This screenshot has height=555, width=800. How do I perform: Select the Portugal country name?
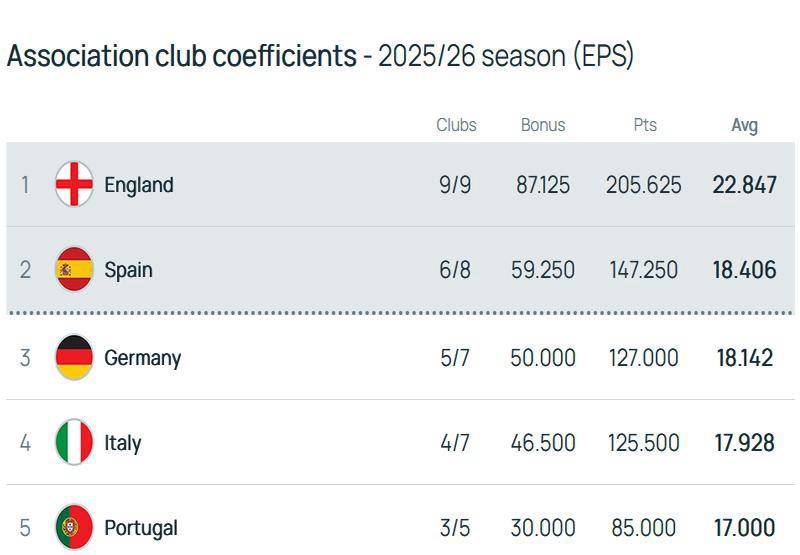click(x=141, y=528)
